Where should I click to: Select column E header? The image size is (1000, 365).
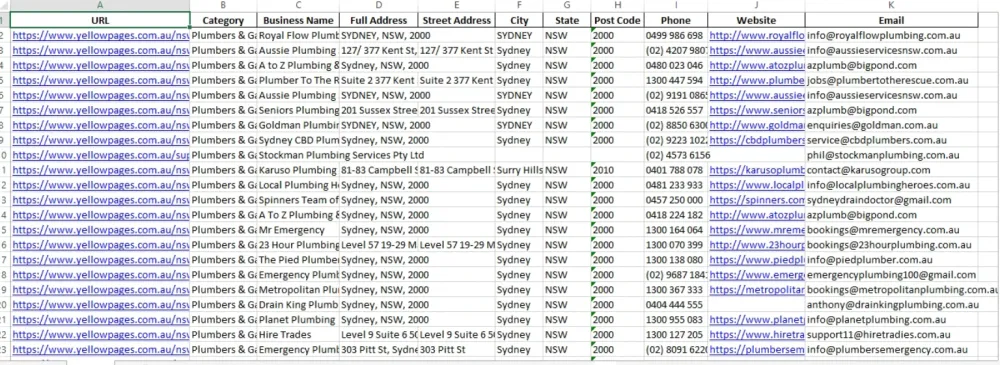click(457, 5)
